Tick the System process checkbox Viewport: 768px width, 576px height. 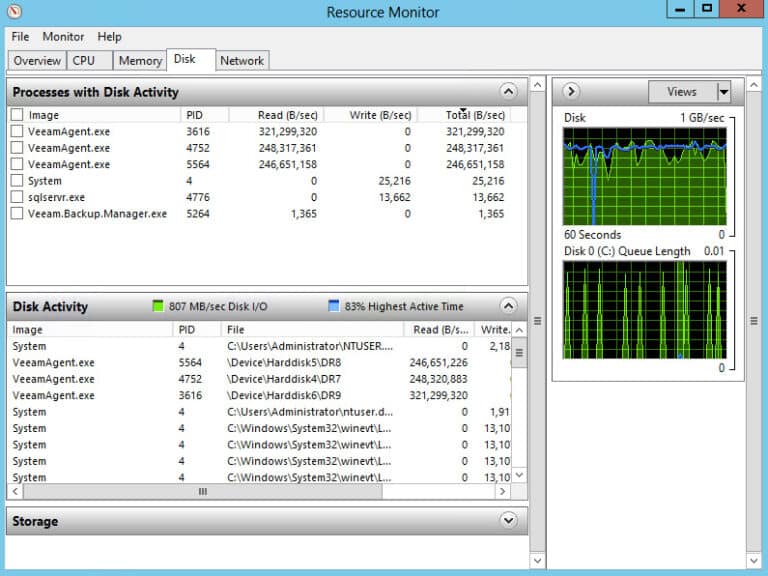tap(17, 180)
